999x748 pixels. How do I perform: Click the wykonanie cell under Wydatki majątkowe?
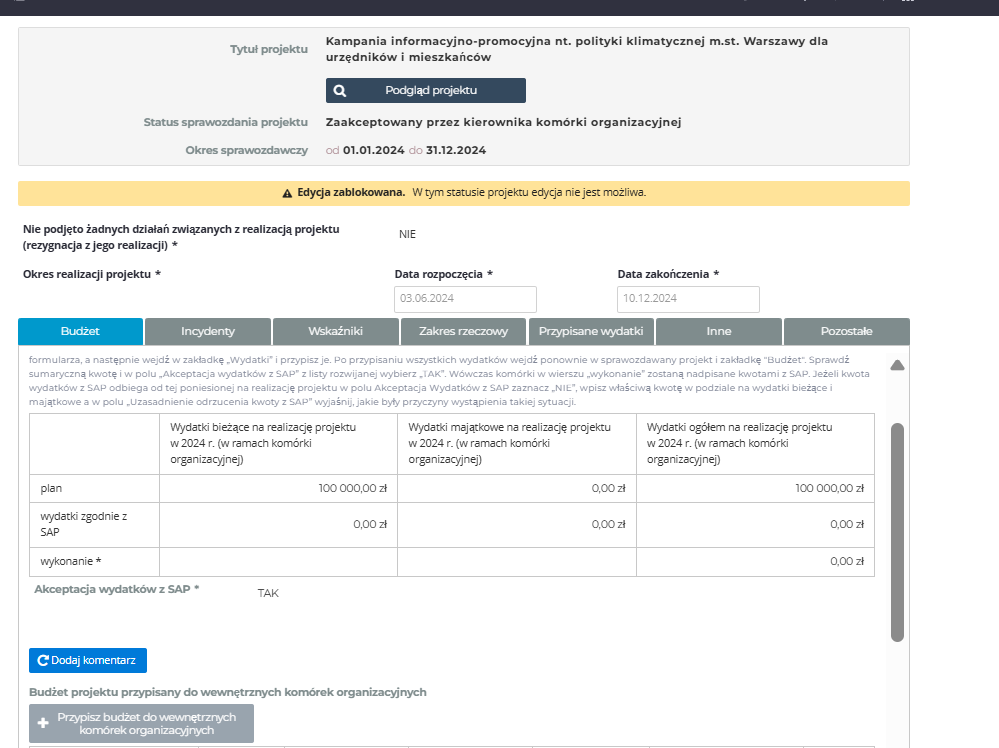click(516, 561)
